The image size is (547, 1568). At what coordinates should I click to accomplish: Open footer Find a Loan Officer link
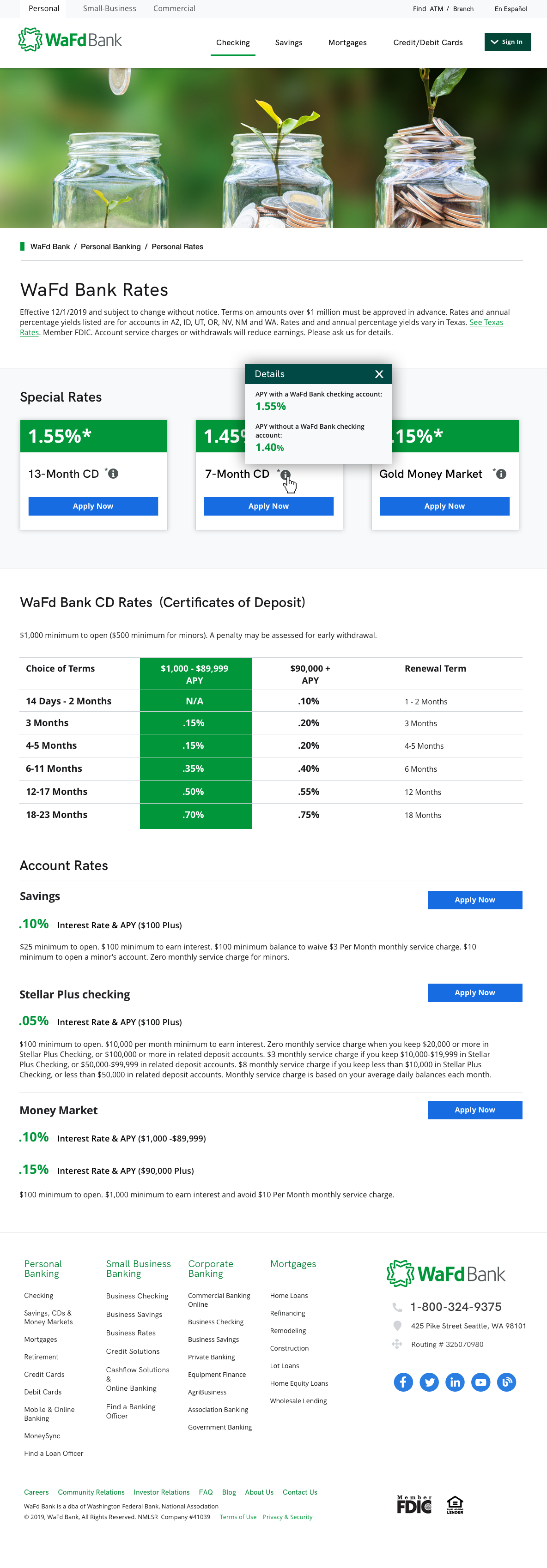tap(54, 1454)
